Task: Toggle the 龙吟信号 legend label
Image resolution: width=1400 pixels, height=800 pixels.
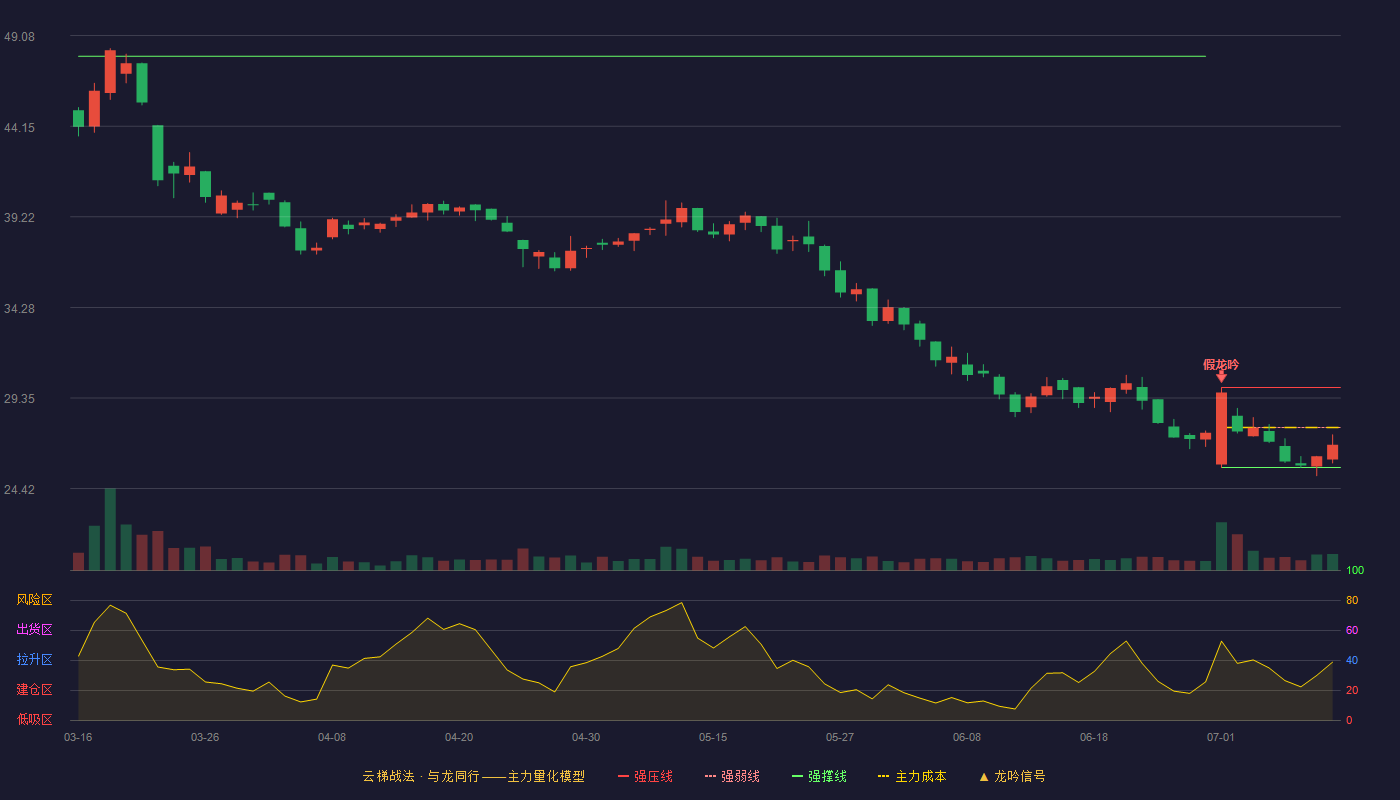Action: (x=1019, y=777)
